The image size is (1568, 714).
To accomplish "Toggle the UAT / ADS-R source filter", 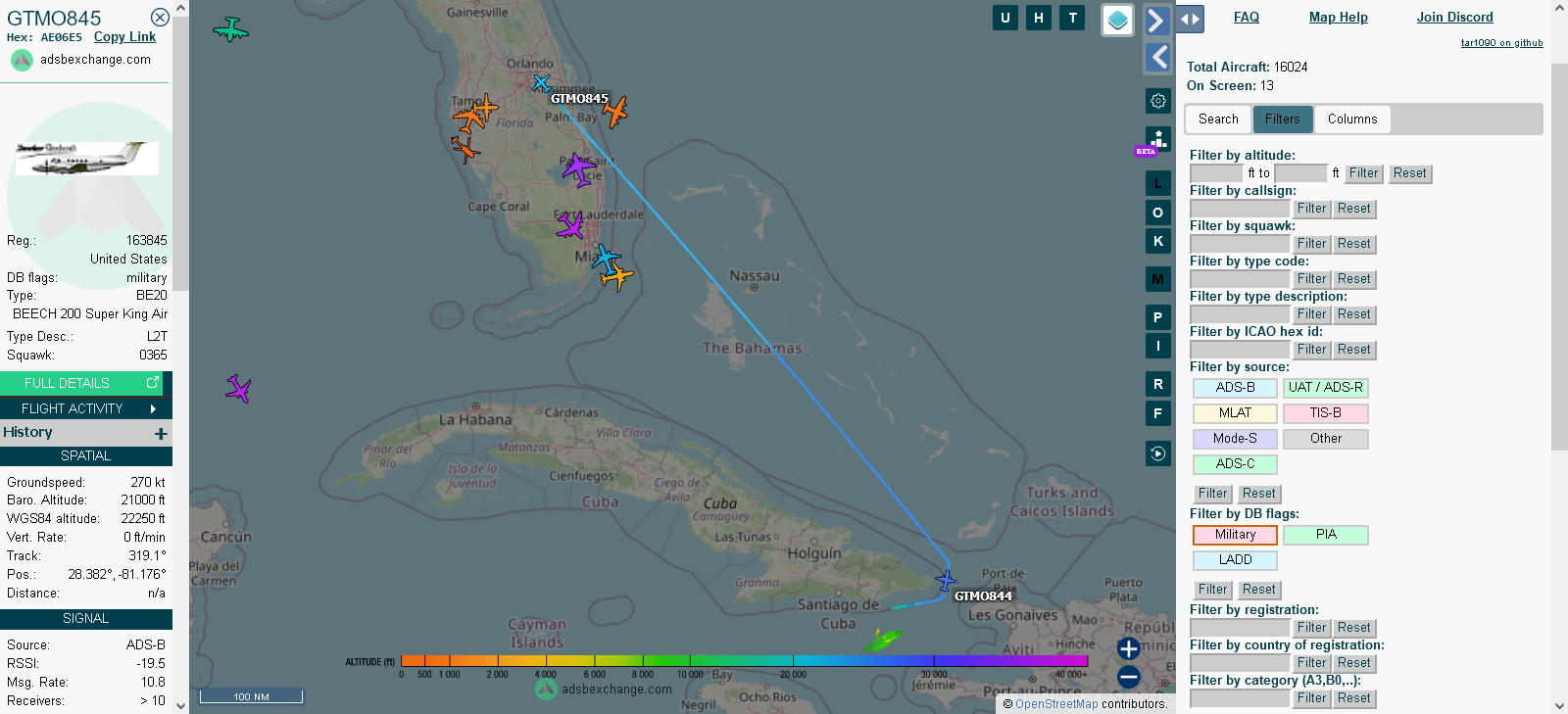I will tap(1325, 388).
